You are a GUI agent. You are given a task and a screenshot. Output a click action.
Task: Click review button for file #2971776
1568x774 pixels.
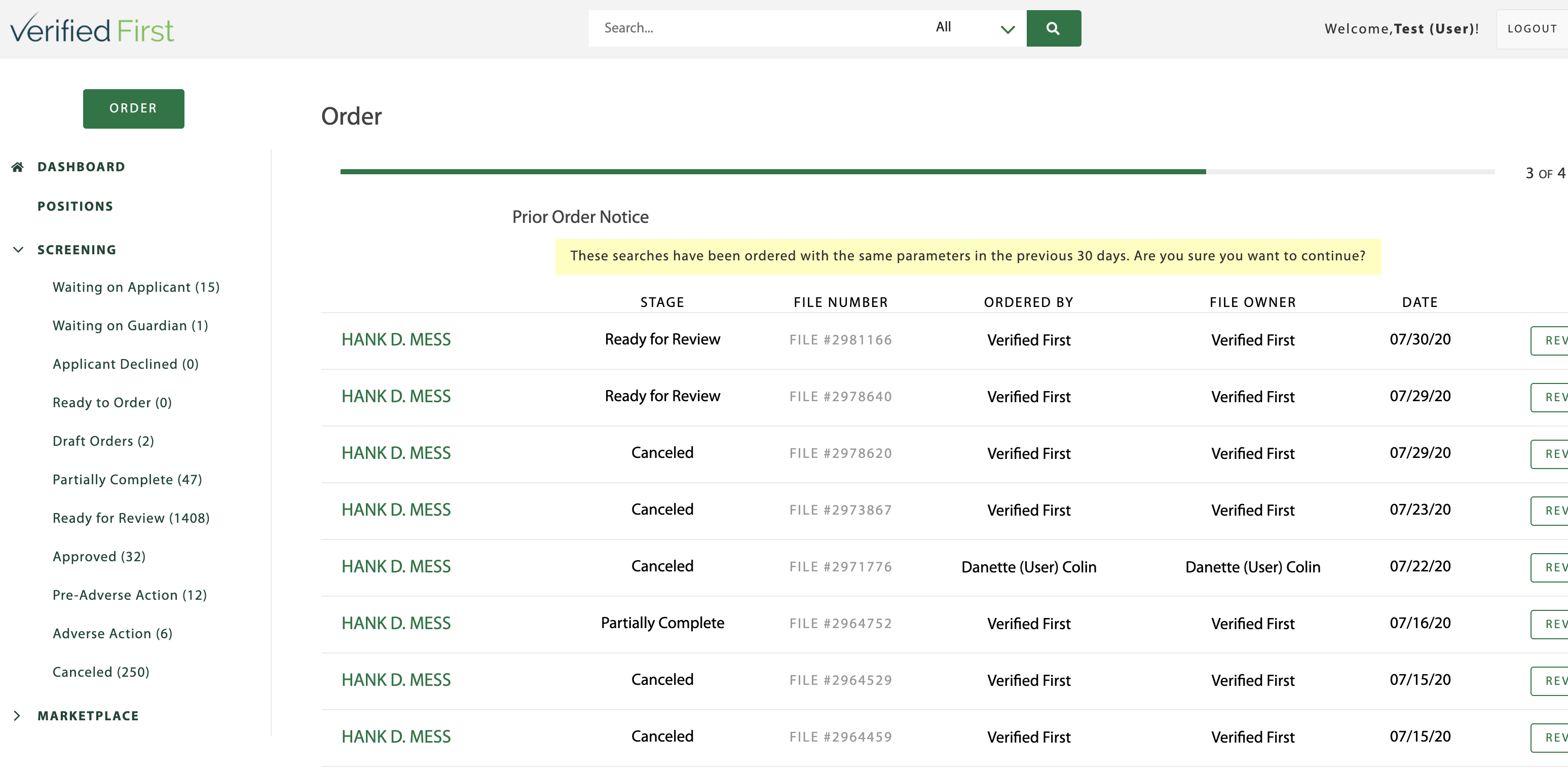(1550, 567)
